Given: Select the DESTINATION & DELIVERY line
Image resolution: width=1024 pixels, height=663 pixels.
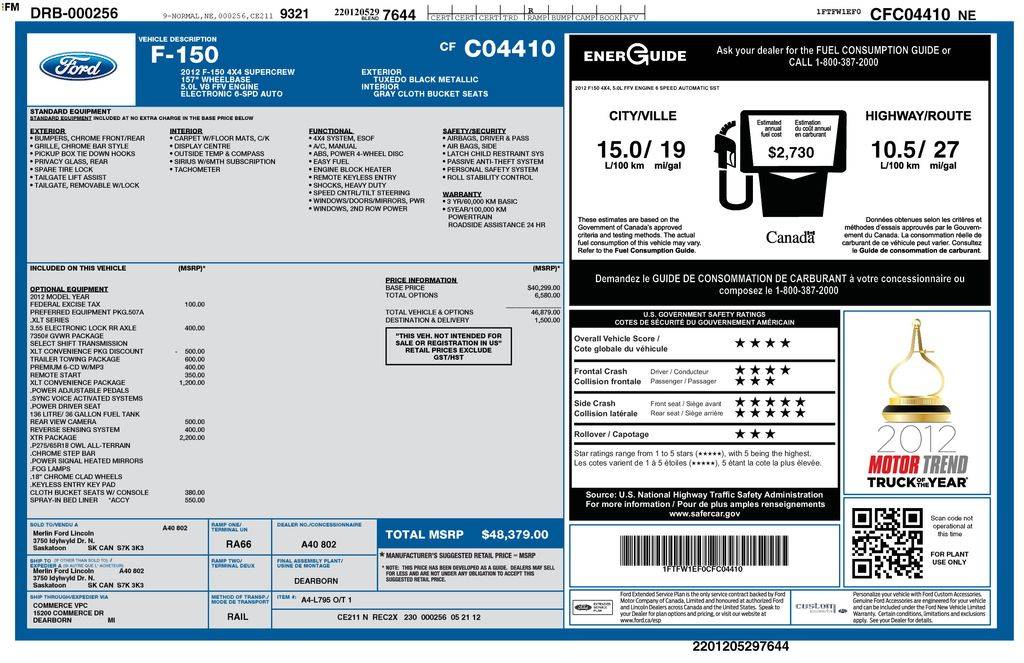Looking at the screenshot, I should click(x=473, y=320).
